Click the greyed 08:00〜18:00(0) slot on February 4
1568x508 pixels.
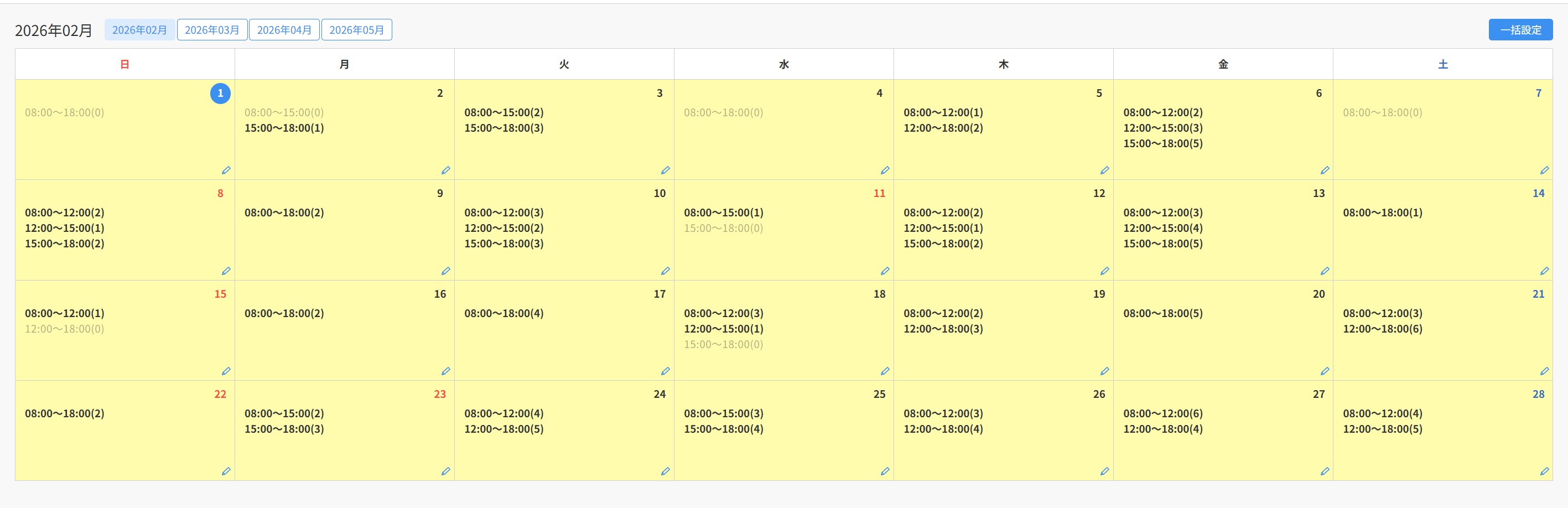(723, 113)
